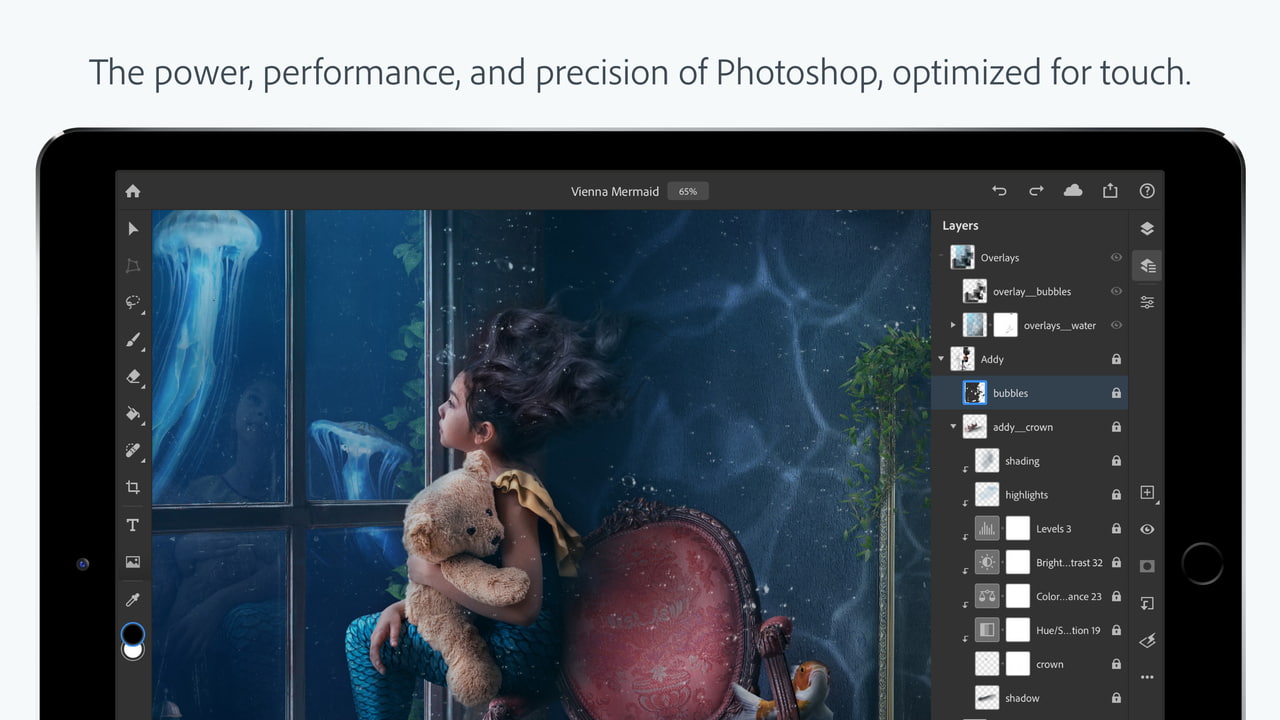This screenshot has height=720, width=1280.
Task: Select the Move tool arrow
Action: click(x=133, y=229)
